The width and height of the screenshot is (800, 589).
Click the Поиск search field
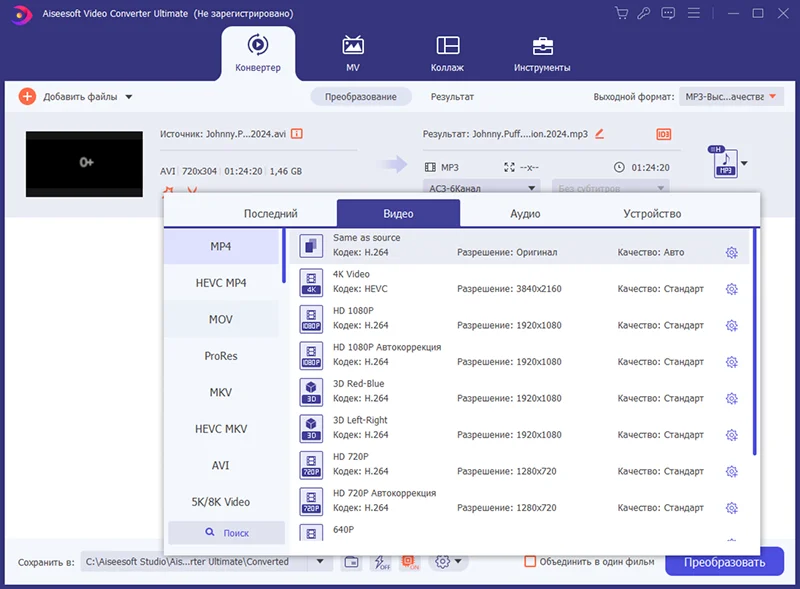point(227,532)
